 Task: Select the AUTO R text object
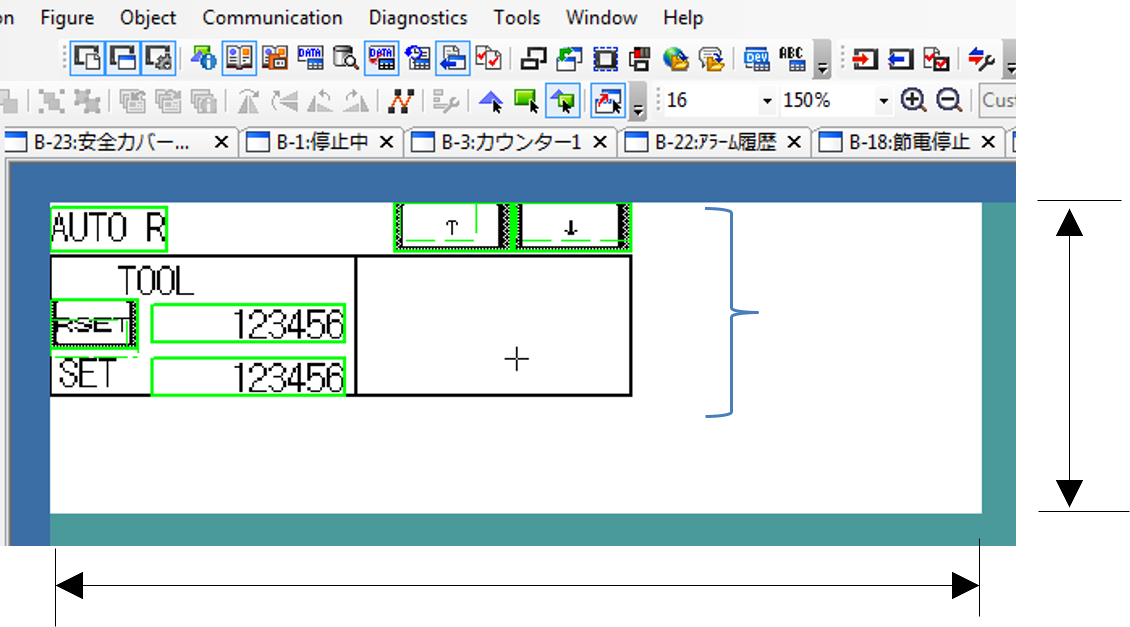click(109, 228)
